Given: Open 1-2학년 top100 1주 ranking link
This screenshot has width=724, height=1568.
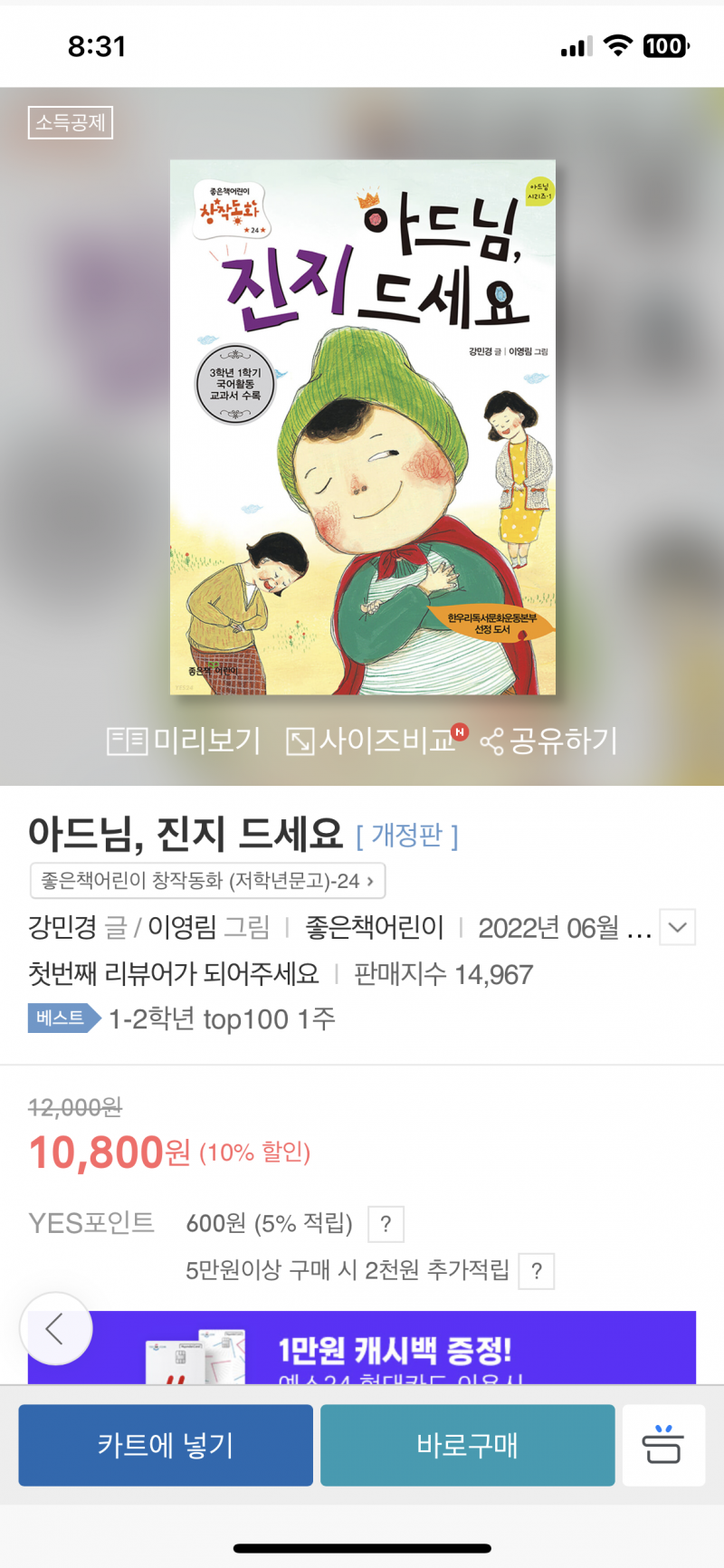Looking at the screenshot, I should [x=222, y=1019].
